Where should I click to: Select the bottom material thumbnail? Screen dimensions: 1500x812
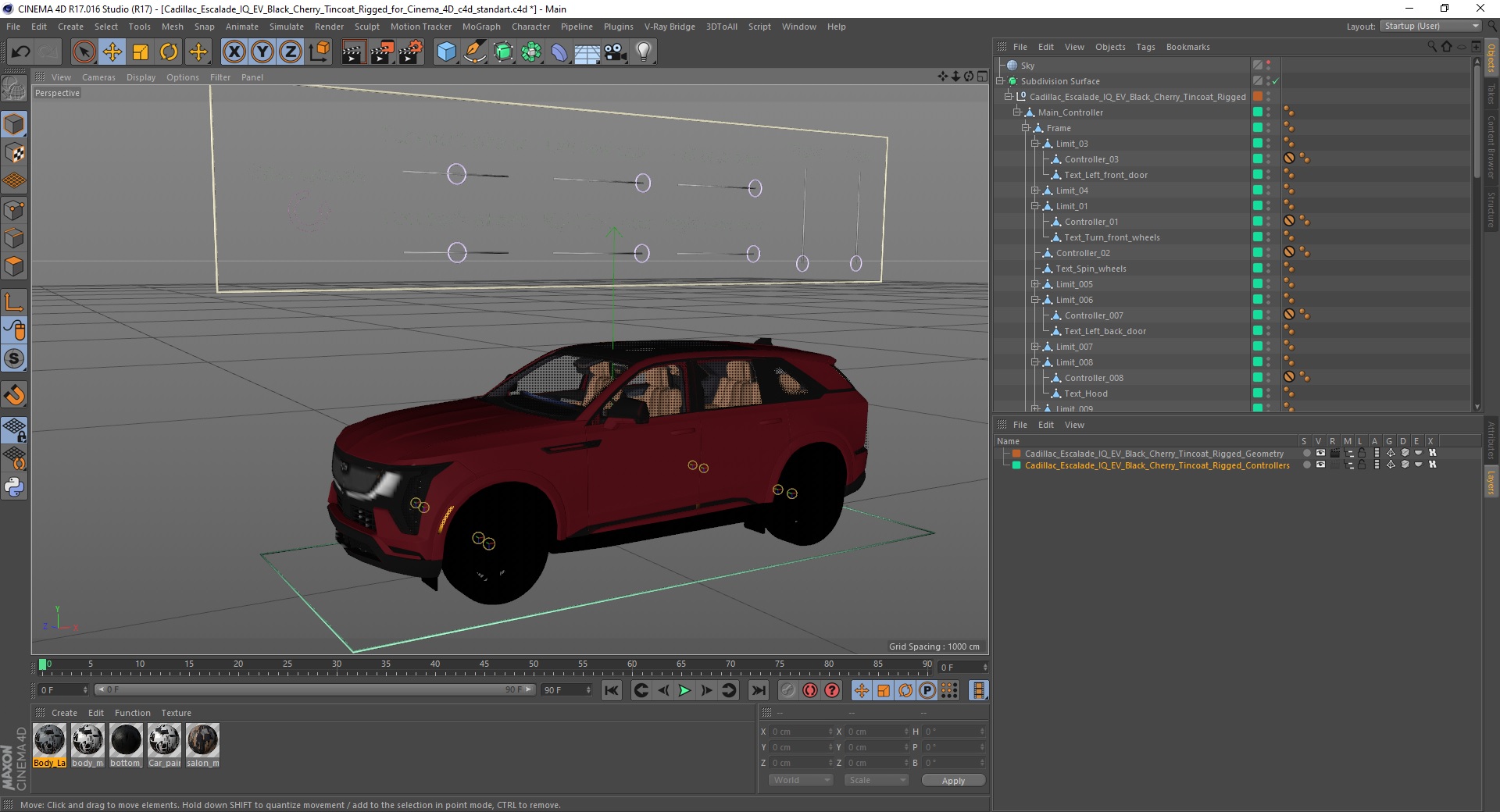coord(126,746)
